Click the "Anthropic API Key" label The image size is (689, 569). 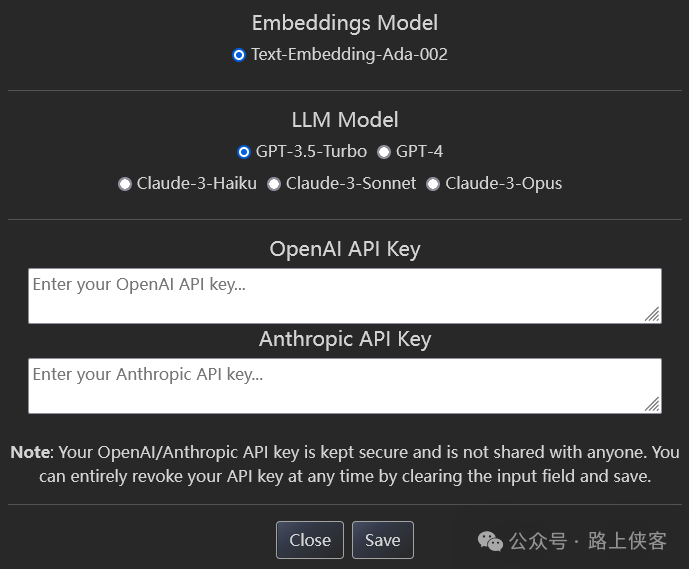[x=344, y=339]
